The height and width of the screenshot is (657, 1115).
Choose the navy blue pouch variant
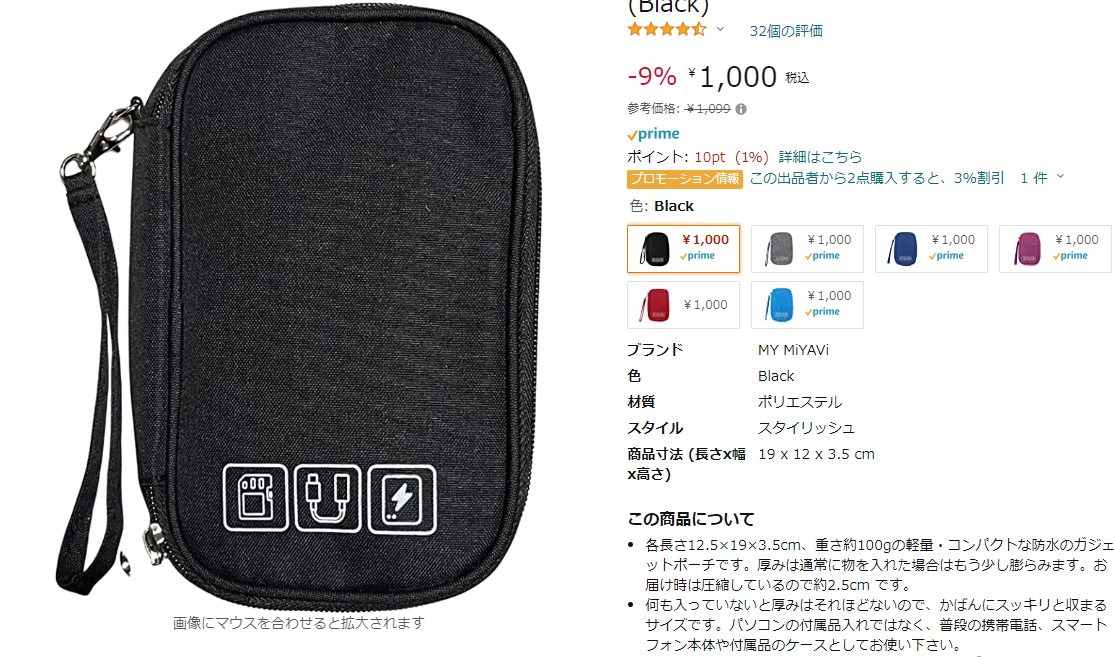[x=931, y=249]
